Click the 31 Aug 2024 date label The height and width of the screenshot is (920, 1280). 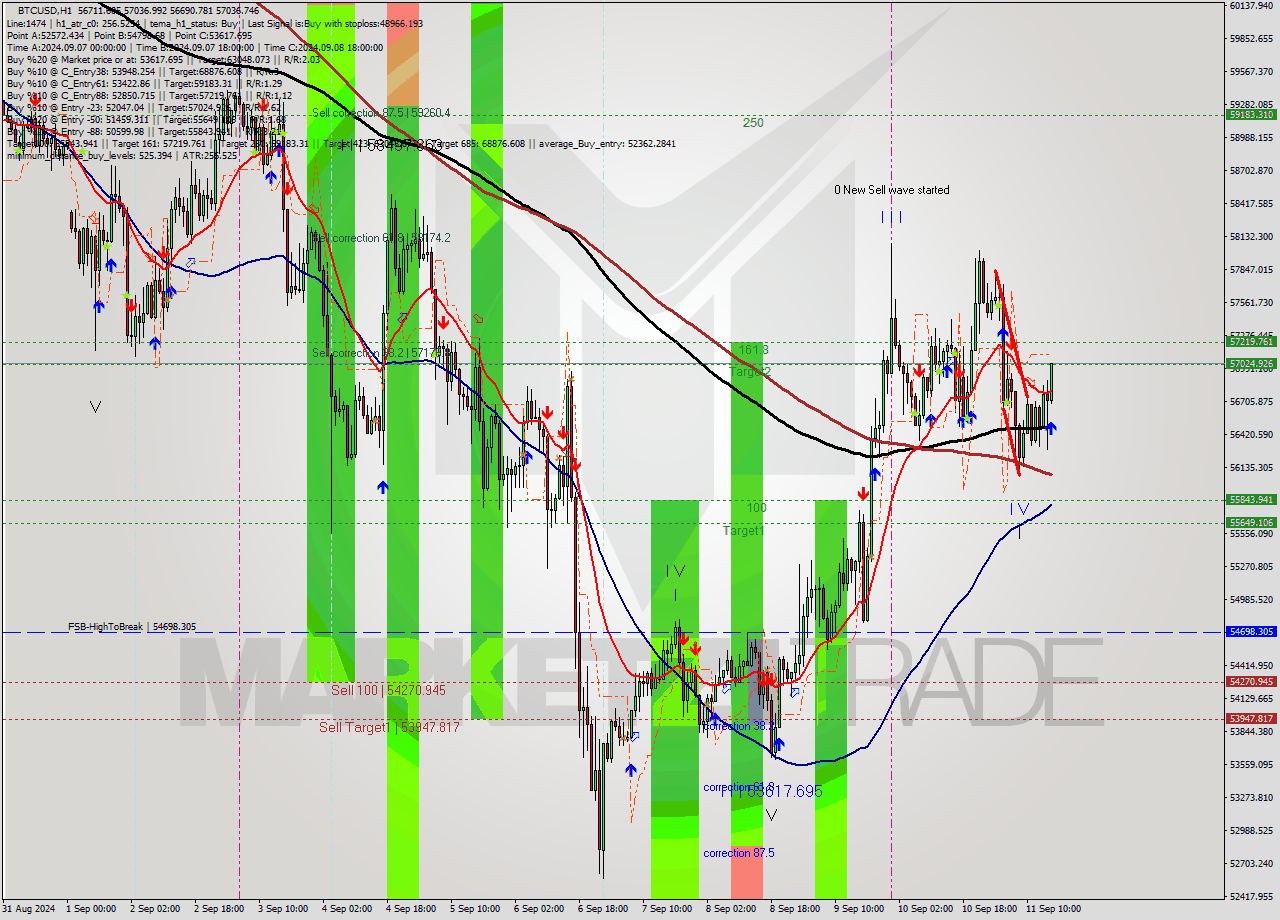click(x=26, y=909)
